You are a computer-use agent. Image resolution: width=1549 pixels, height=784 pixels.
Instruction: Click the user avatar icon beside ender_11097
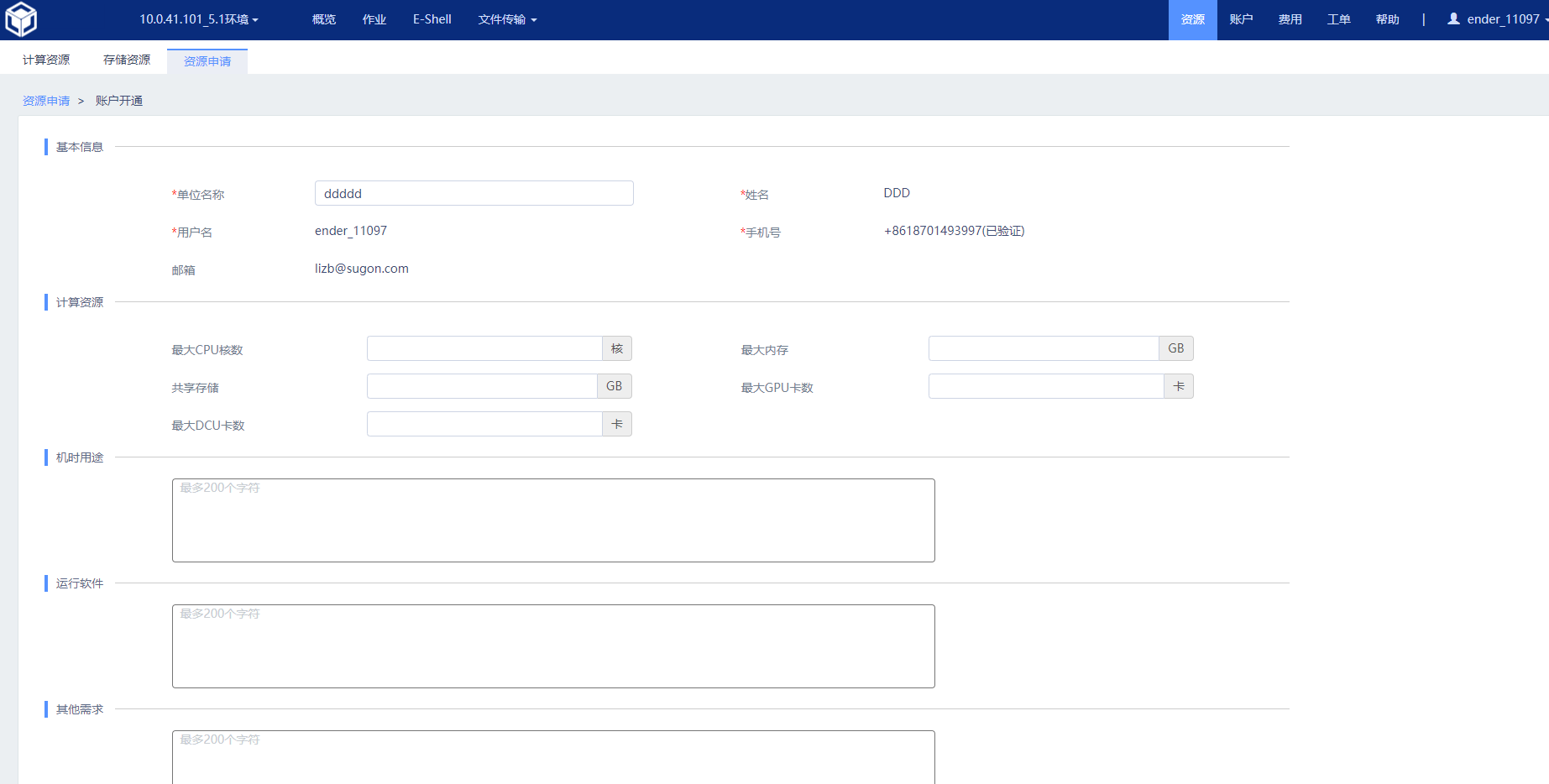1453,18
